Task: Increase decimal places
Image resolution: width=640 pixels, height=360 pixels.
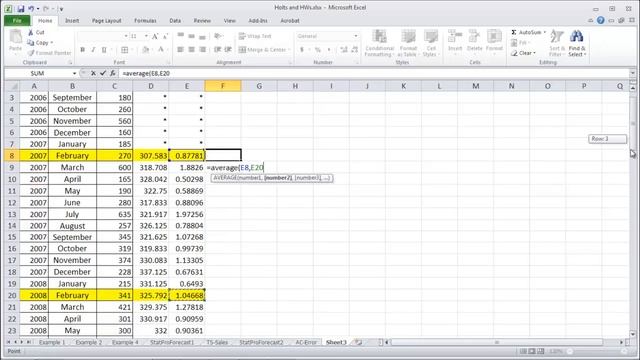Action: click(343, 50)
